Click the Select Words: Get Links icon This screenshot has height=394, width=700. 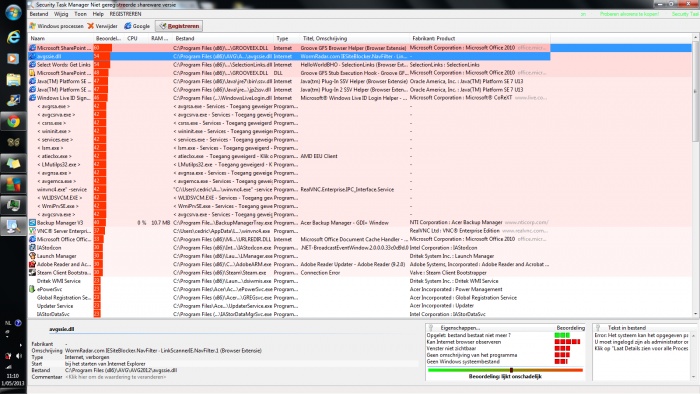tap(32, 65)
